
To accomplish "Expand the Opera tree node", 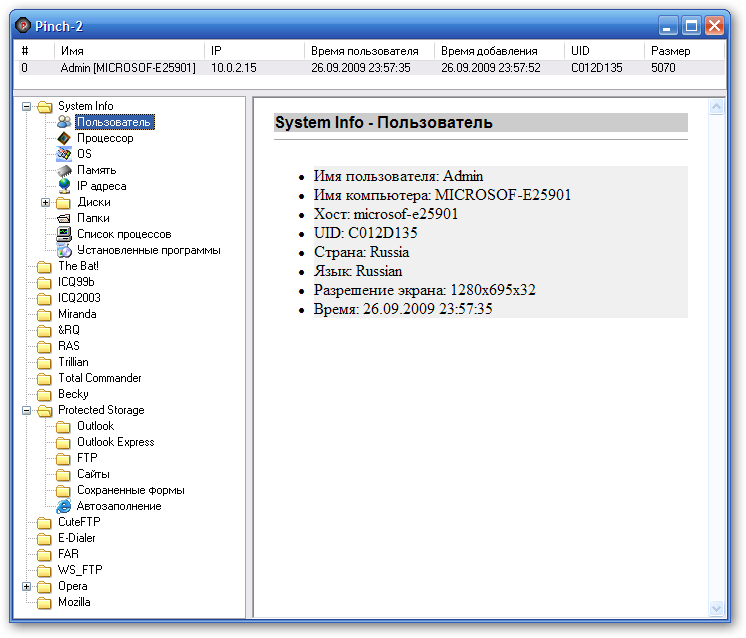I will (27, 586).
